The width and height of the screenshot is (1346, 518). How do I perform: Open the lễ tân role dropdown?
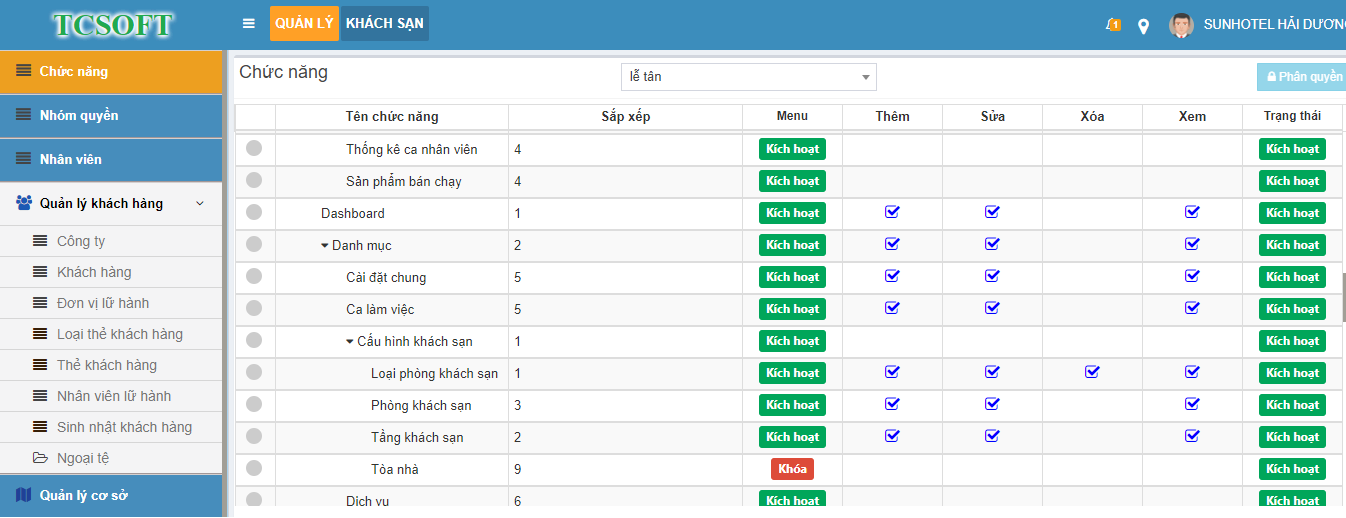749,77
